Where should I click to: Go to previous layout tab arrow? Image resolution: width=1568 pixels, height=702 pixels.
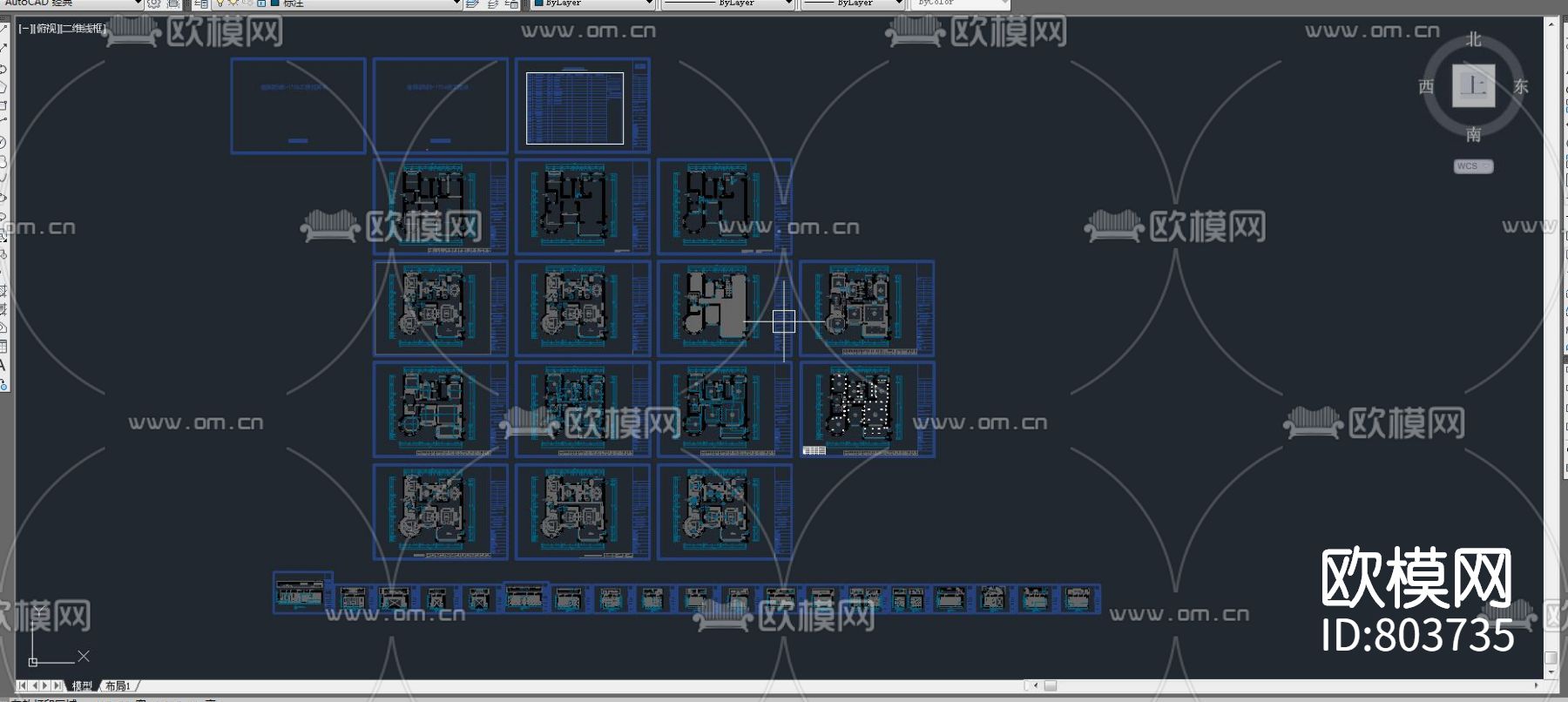(34, 686)
